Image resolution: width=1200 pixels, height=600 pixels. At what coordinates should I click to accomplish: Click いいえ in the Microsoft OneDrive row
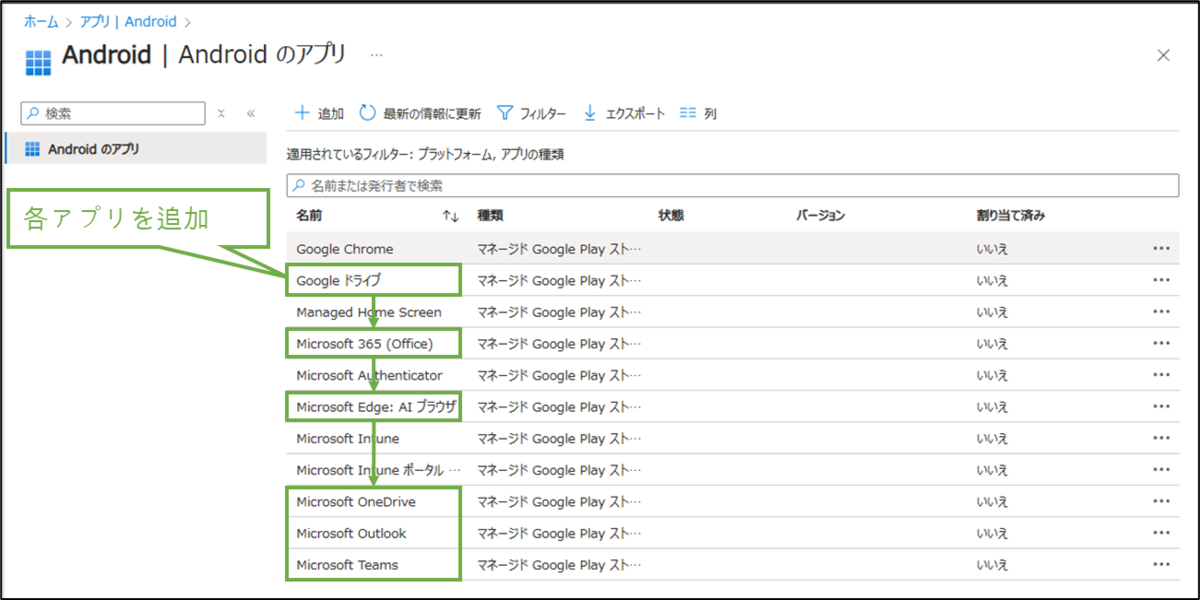click(x=992, y=502)
